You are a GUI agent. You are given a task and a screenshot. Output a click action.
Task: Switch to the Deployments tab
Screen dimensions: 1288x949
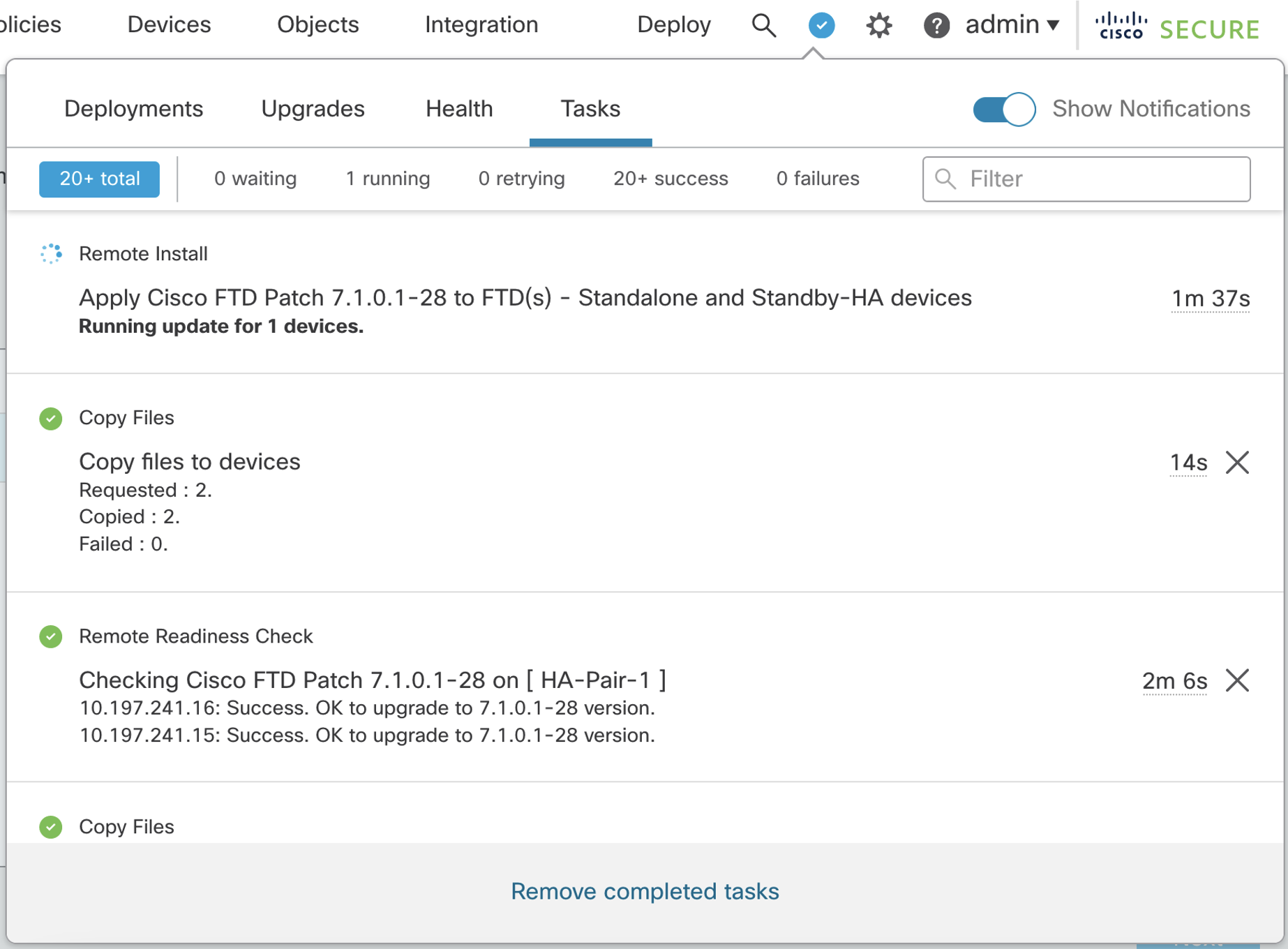click(133, 109)
